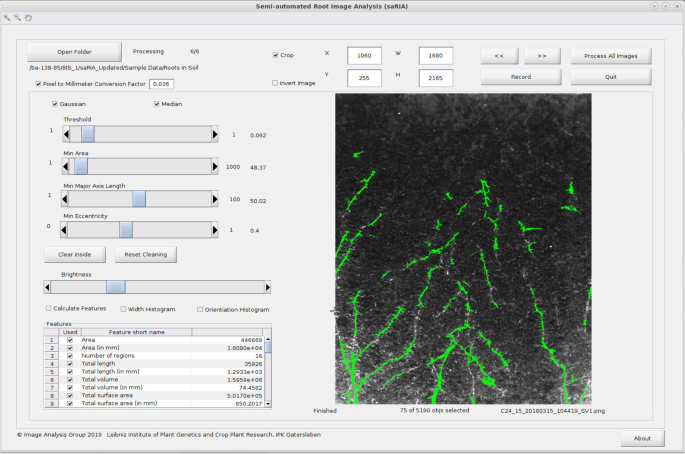Image resolution: width=685 pixels, height=454 pixels.
Task: Click left arrow of Brightness slider
Action: 47,287
